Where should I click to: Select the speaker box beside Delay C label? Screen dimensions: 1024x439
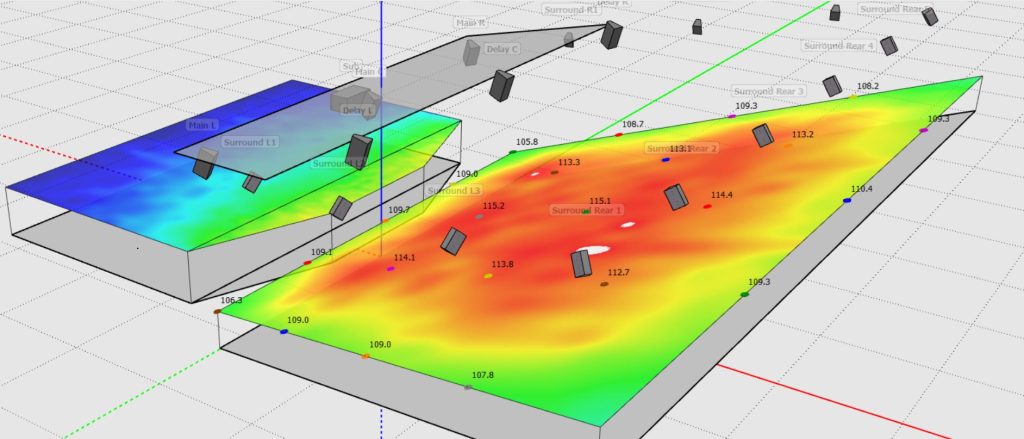472,52
